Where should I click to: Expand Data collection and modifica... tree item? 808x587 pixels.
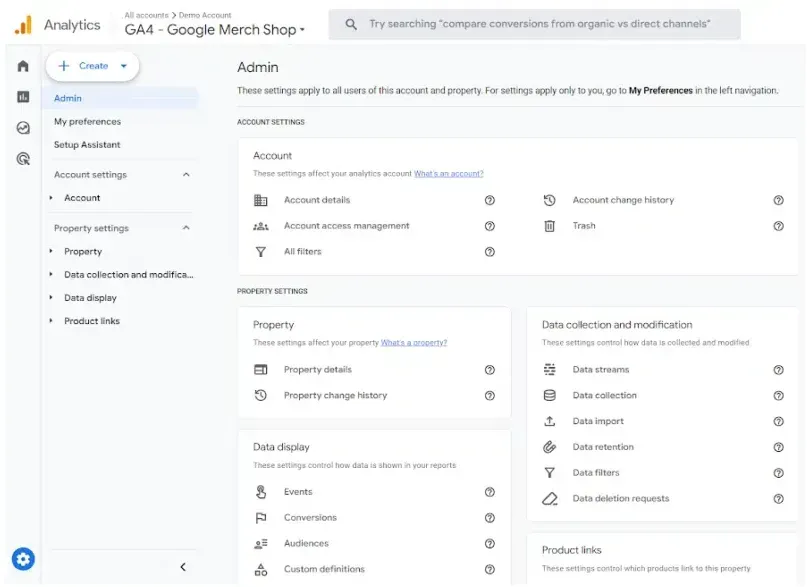(x=50, y=275)
